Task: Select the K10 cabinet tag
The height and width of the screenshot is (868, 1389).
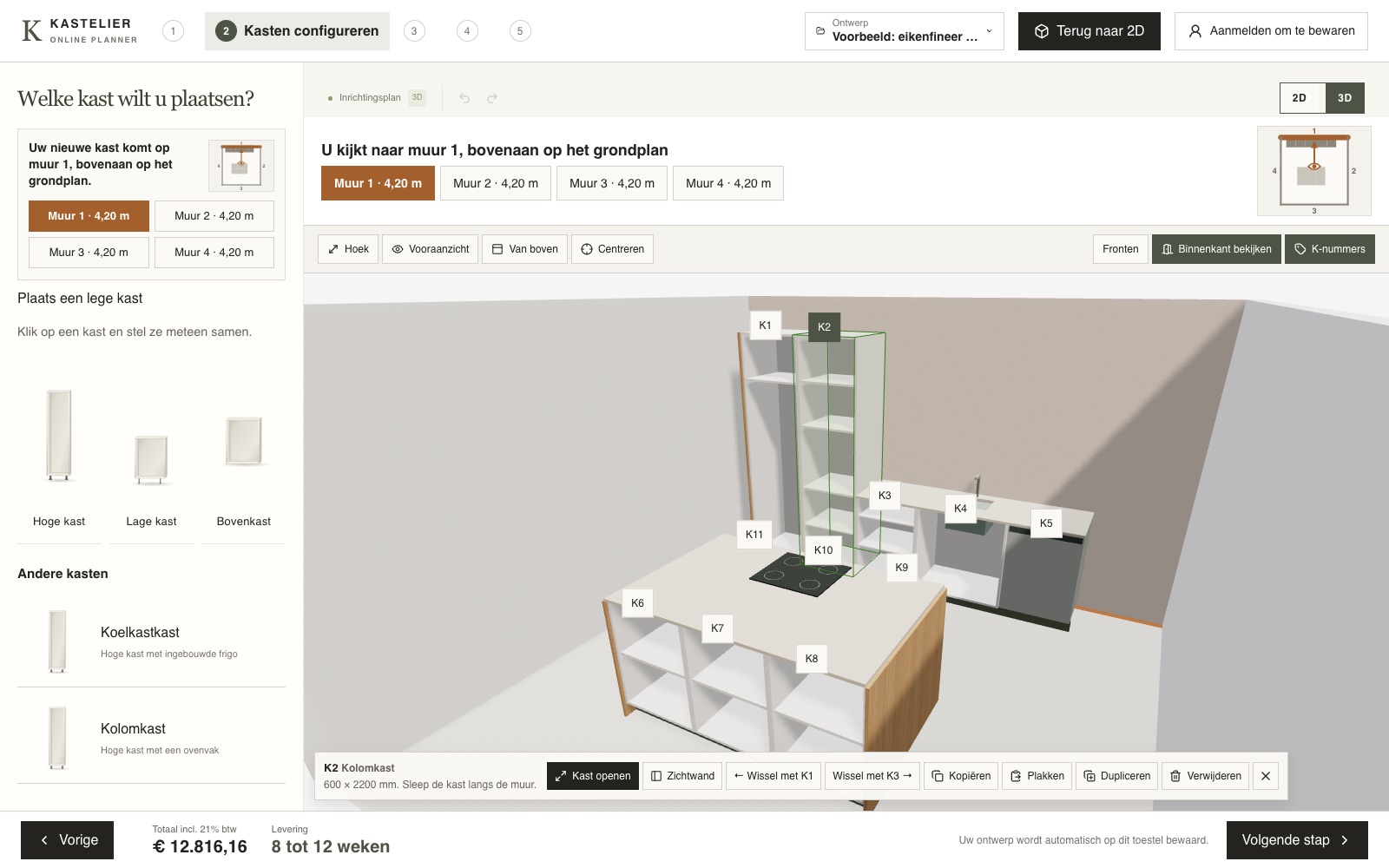Action: (x=824, y=550)
